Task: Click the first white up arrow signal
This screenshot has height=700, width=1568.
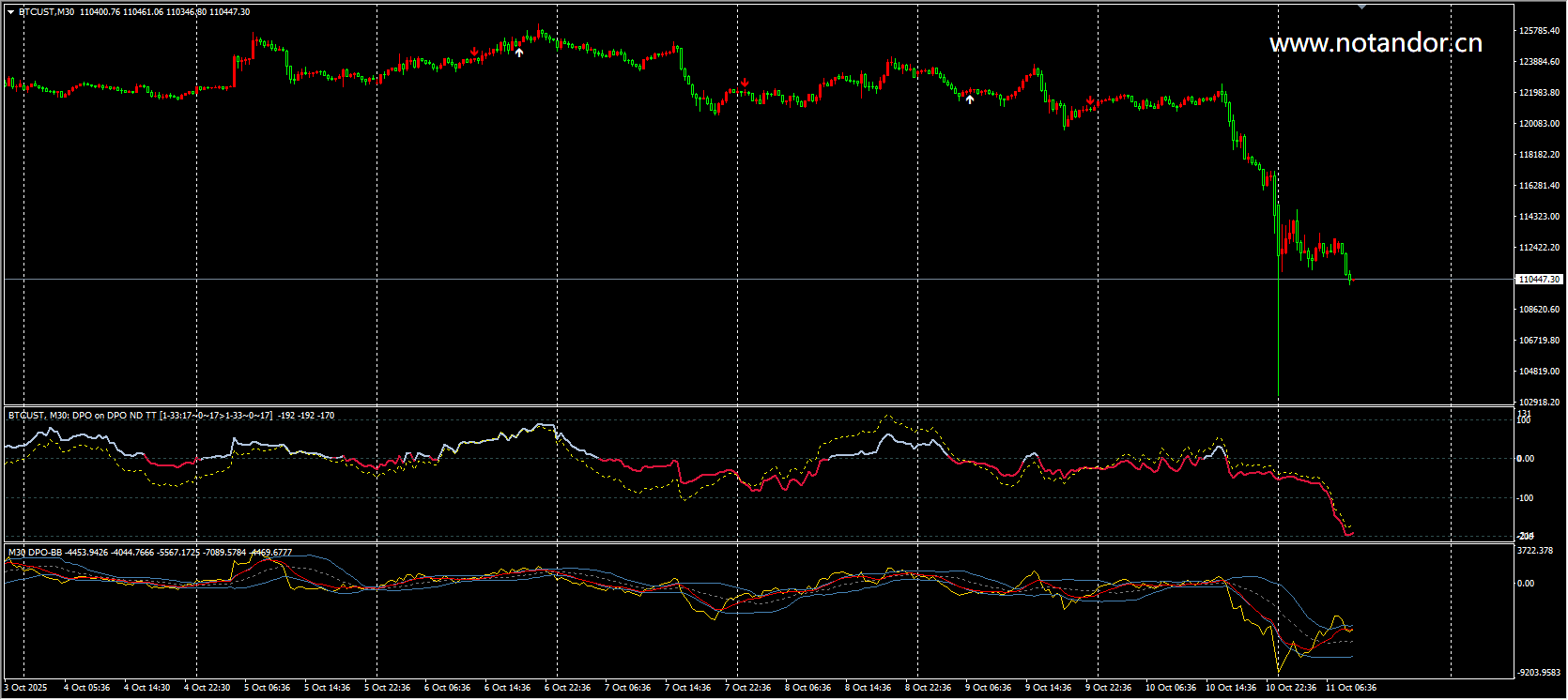Action: point(519,53)
